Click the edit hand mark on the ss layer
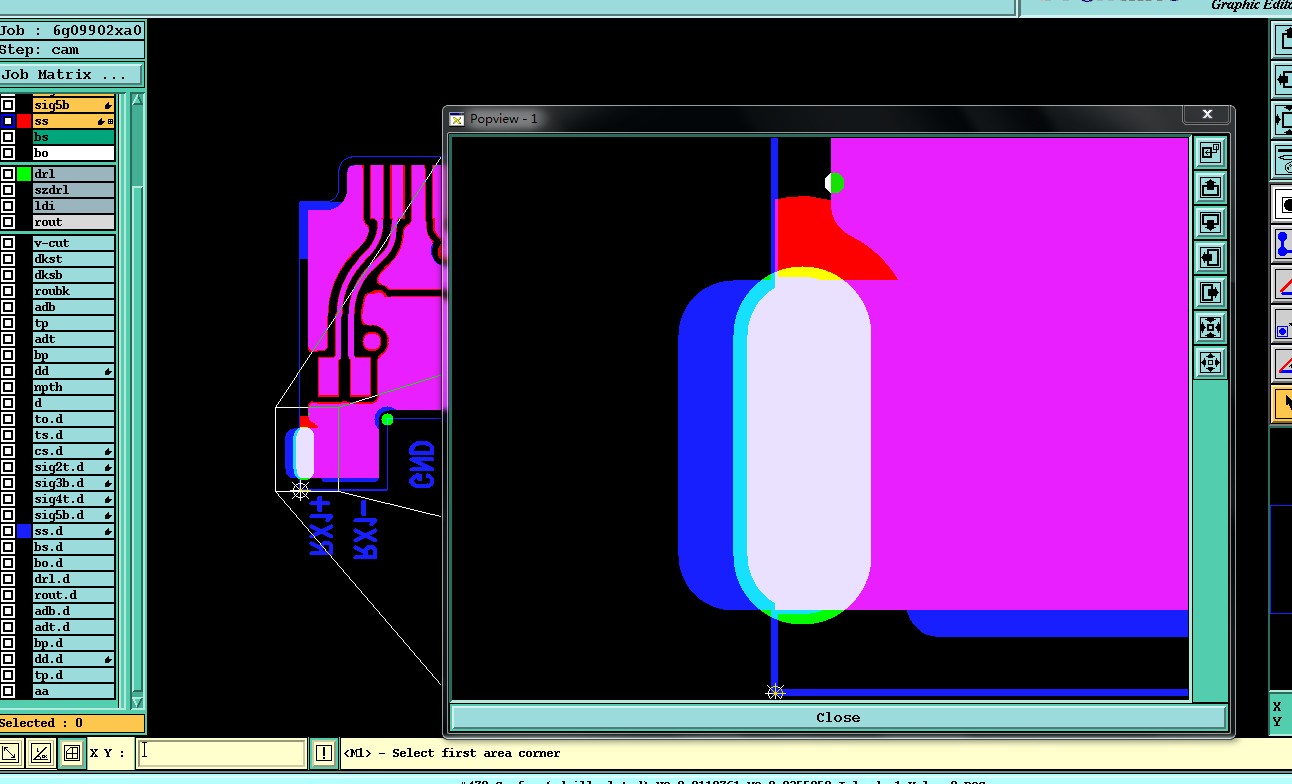The width and height of the screenshot is (1292, 784). [x=101, y=121]
